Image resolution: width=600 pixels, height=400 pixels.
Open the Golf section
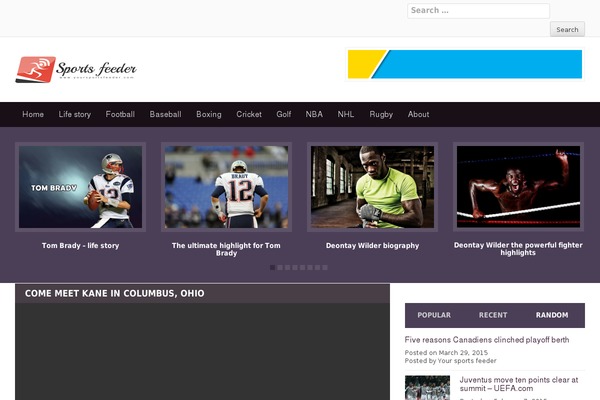coord(284,114)
